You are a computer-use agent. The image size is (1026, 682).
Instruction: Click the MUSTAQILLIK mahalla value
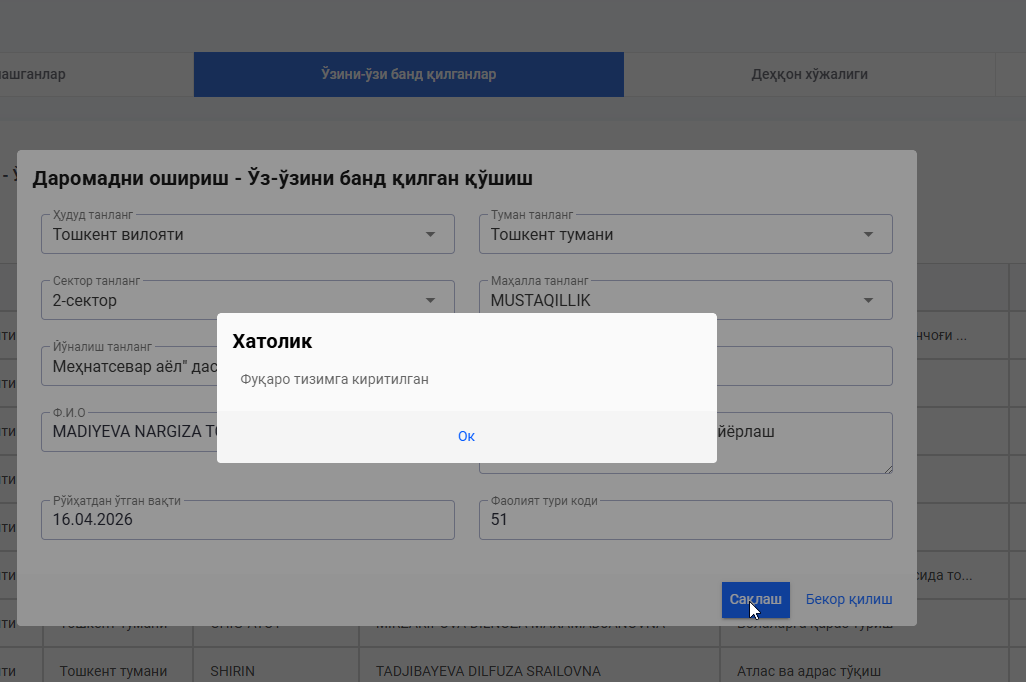pos(540,300)
